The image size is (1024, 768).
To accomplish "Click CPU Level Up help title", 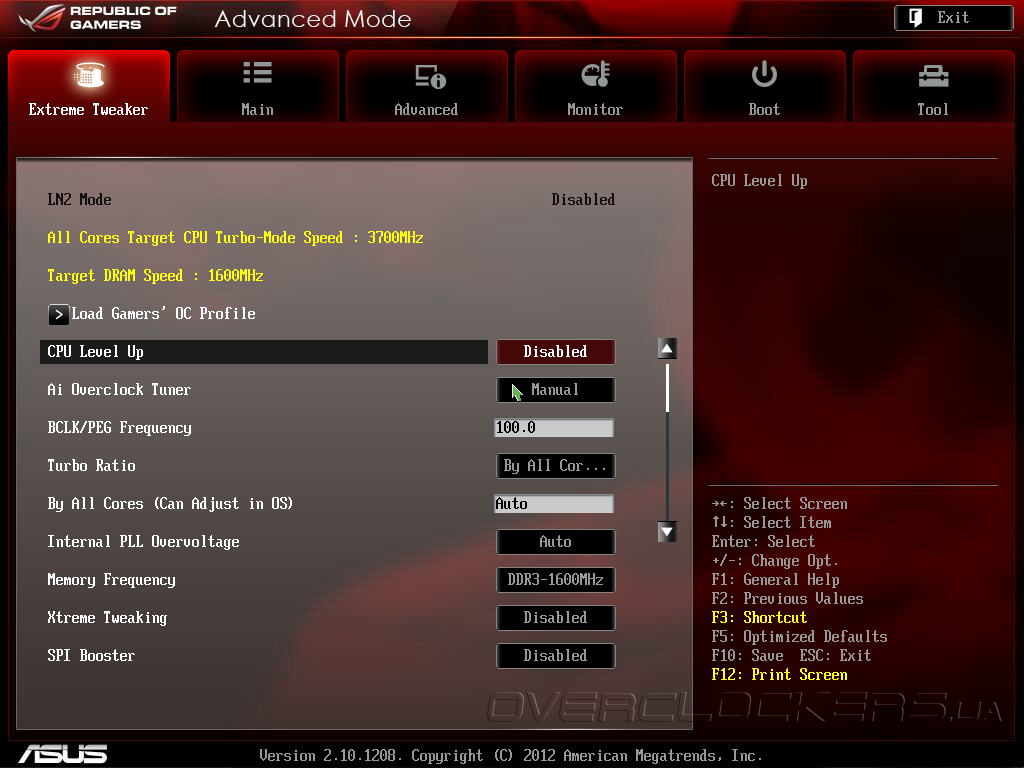I will [760, 181].
